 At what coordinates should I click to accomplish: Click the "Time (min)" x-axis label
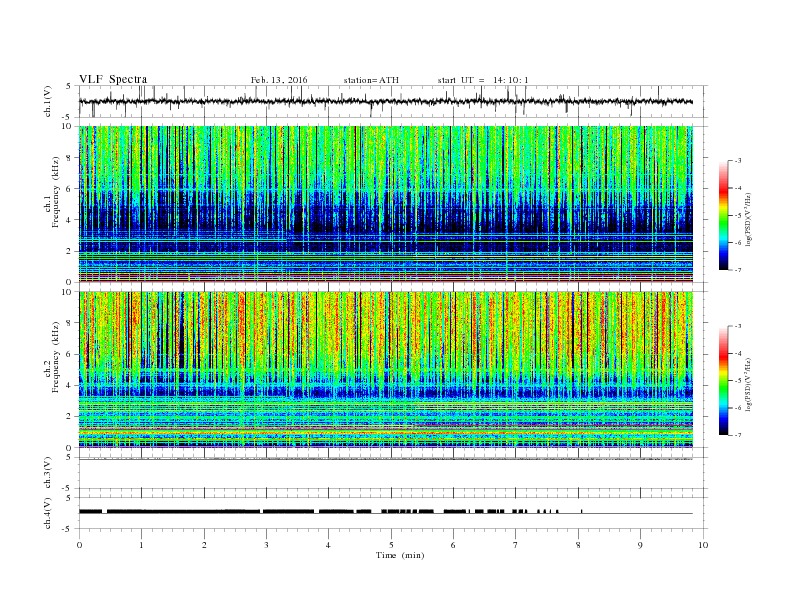tap(400, 555)
